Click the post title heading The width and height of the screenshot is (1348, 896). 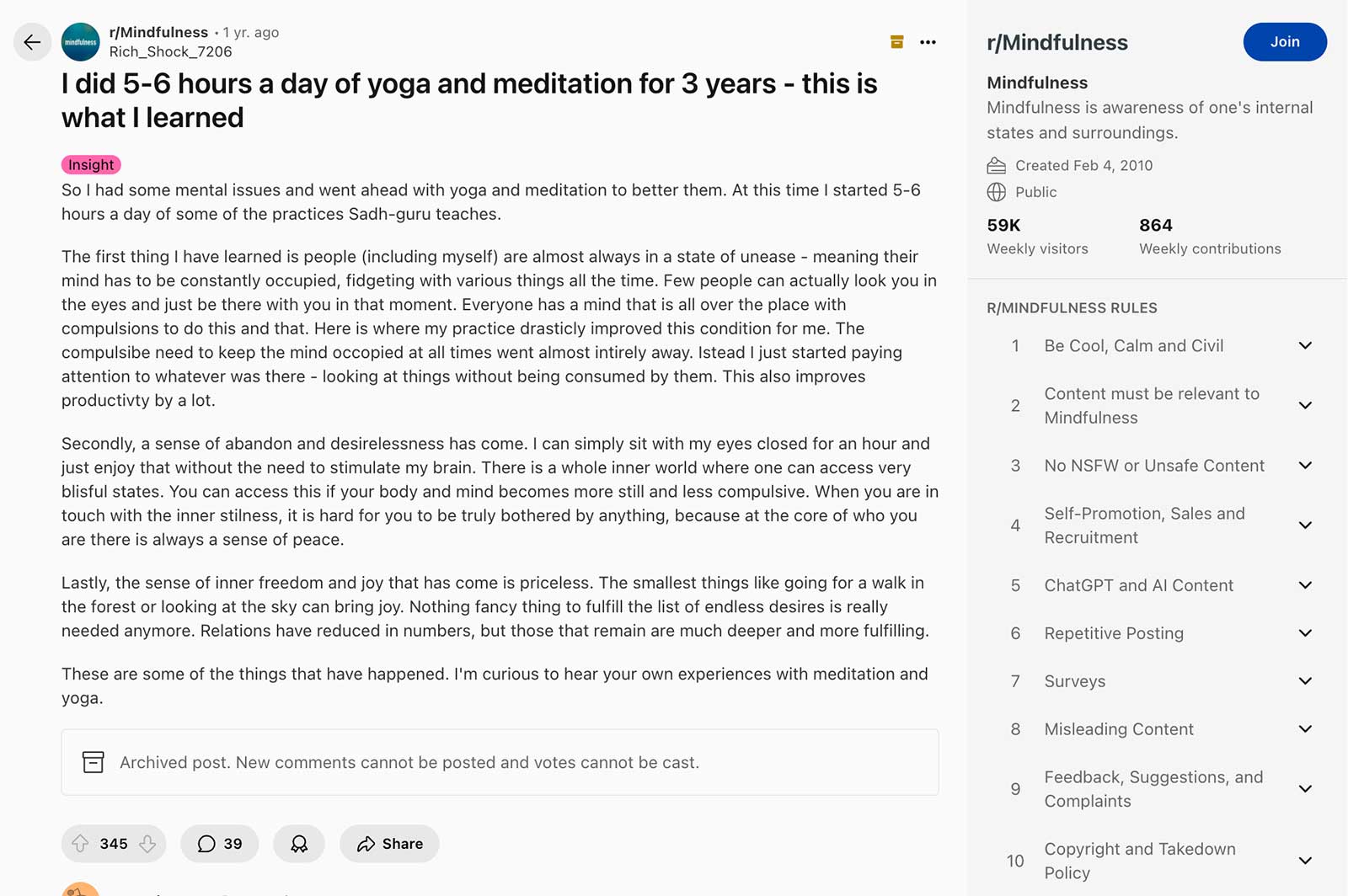click(468, 100)
